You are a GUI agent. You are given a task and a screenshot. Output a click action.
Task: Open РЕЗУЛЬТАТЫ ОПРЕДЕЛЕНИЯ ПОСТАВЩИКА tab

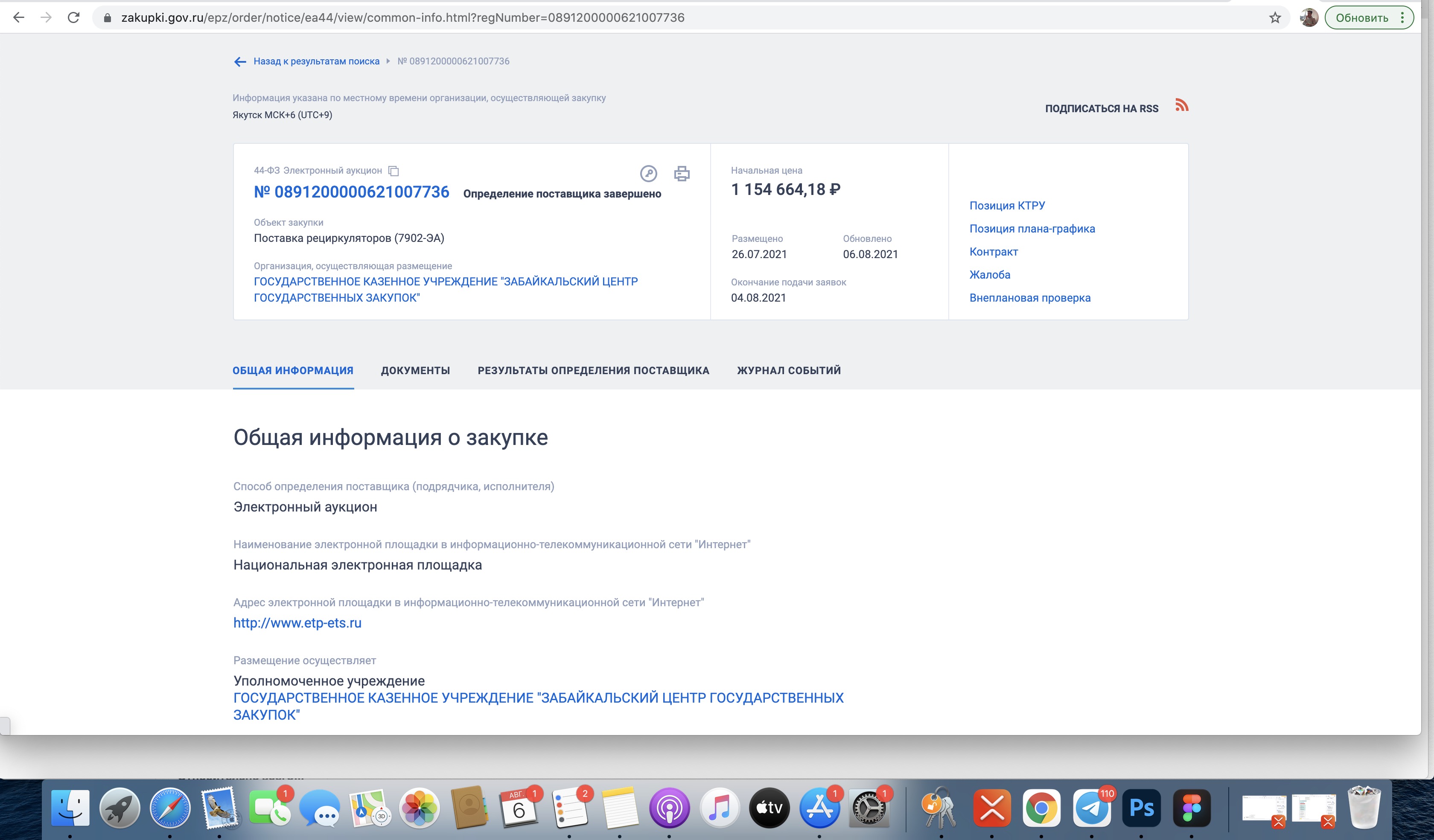594,370
